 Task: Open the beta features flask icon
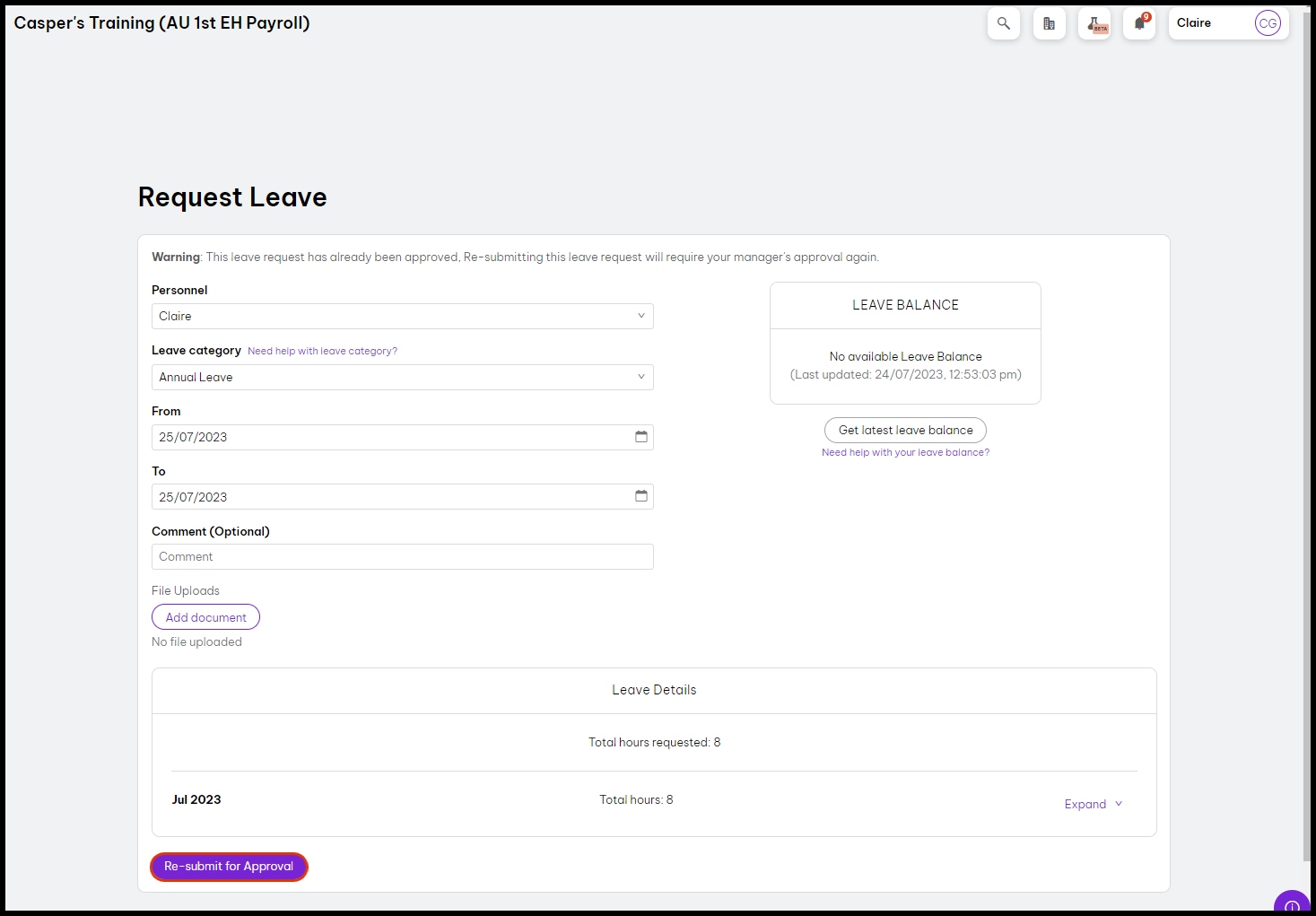[1094, 24]
